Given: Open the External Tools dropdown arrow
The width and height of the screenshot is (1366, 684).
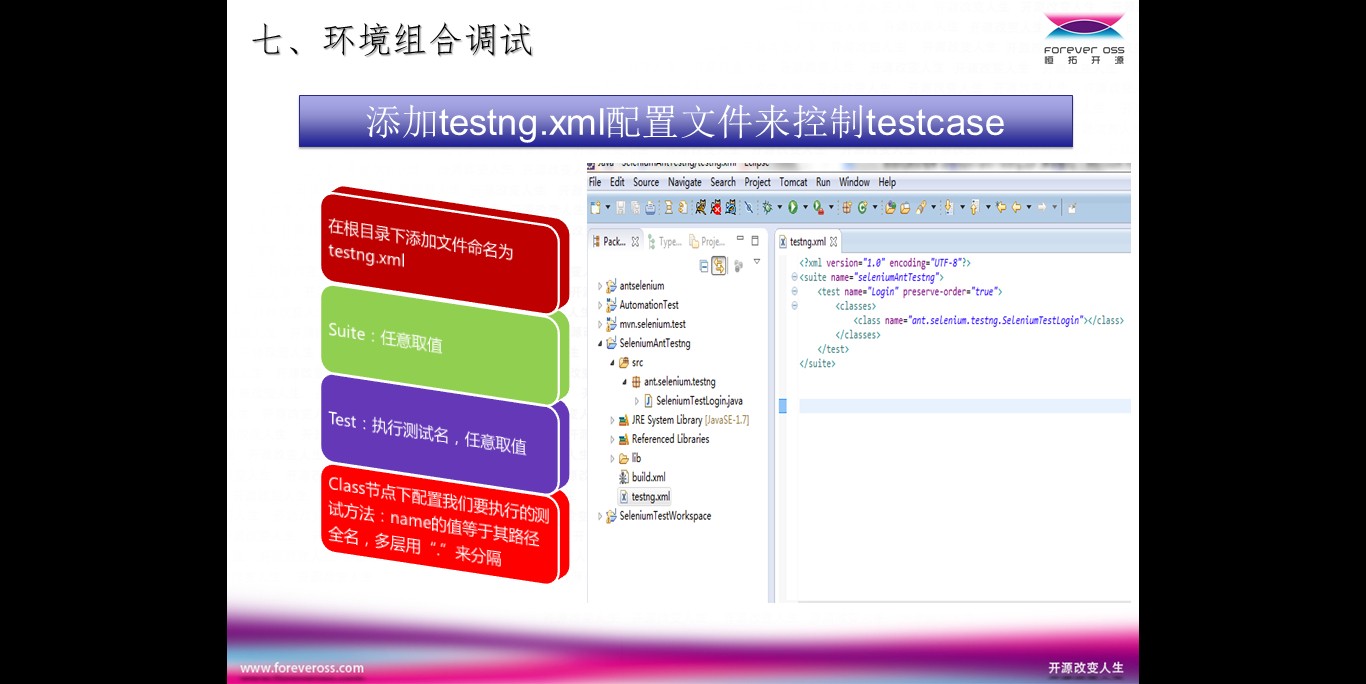Looking at the screenshot, I should (x=831, y=207).
